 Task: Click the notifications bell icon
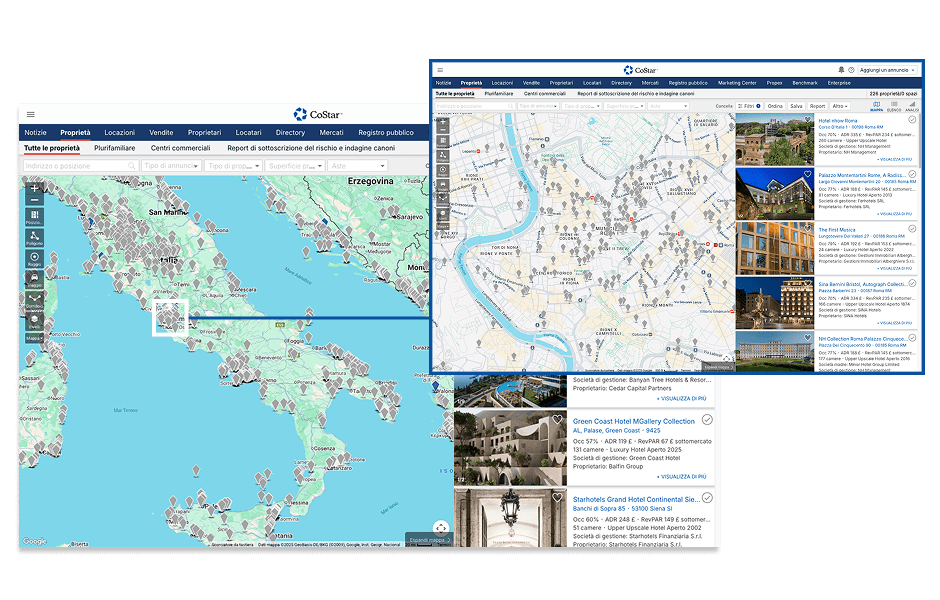pyautogui.click(x=841, y=70)
